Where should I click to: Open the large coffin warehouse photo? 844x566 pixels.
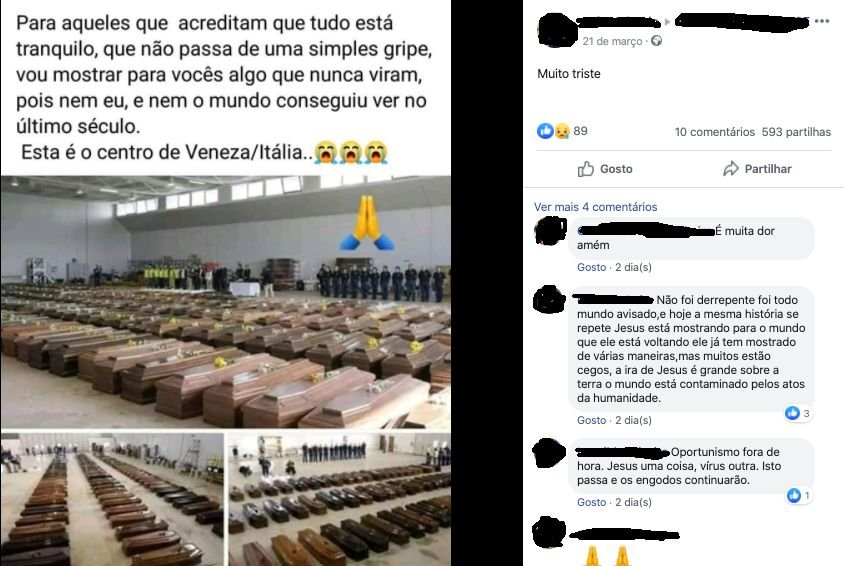point(226,302)
